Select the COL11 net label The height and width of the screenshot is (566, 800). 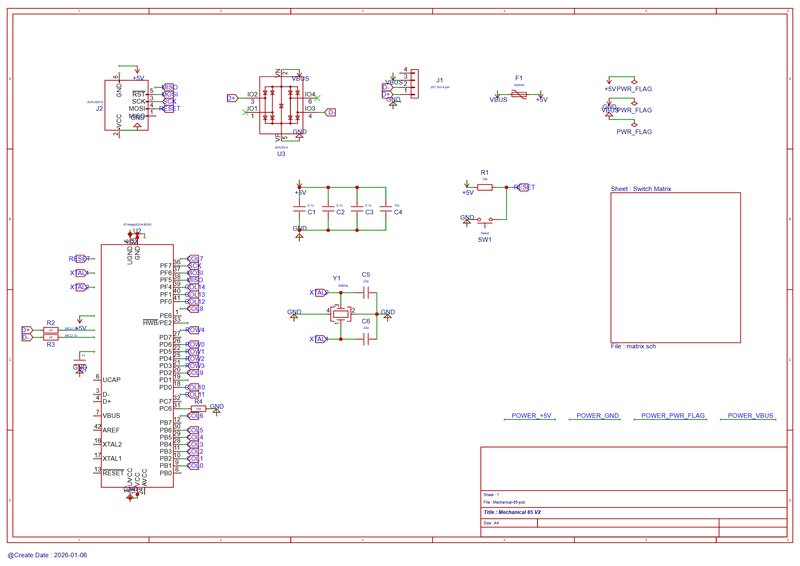pyautogui.click(x=194, y=395)
